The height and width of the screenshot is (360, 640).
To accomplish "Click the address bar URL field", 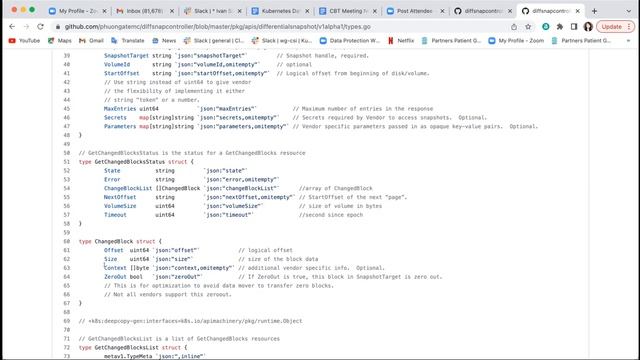I will point(282,27).
